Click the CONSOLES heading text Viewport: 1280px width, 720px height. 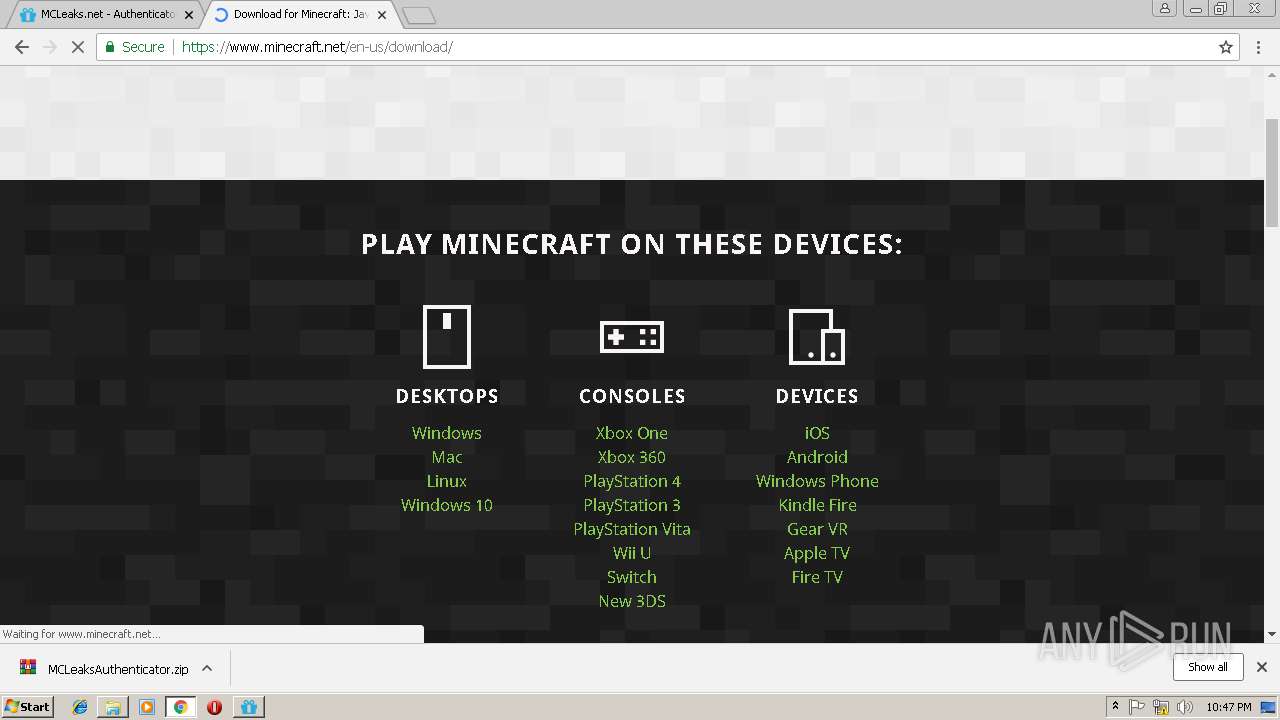[x=632, y=396]
